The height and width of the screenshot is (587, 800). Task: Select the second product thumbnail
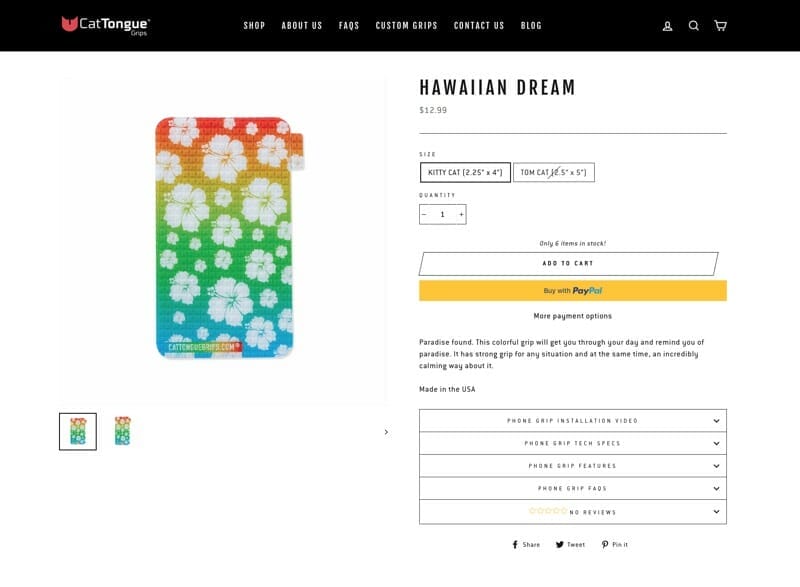point(122,431)
